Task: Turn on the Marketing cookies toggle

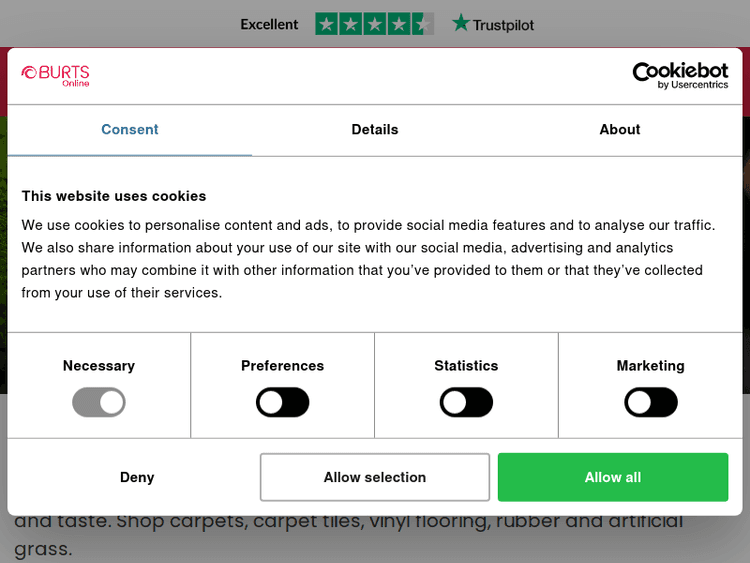Action: pos(651,403)
